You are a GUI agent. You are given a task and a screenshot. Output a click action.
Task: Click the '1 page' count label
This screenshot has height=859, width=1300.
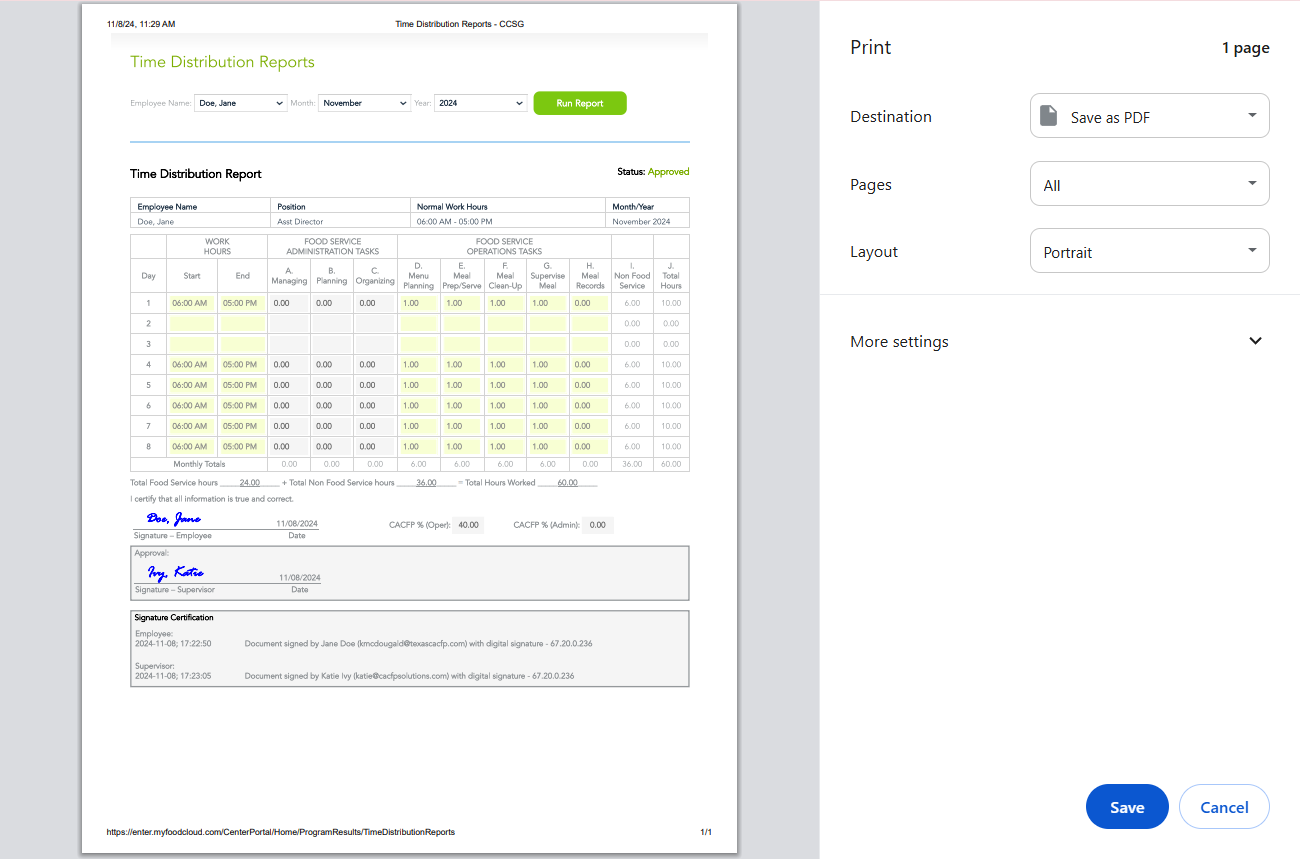pyautogui.click(x=1246, y=48)
